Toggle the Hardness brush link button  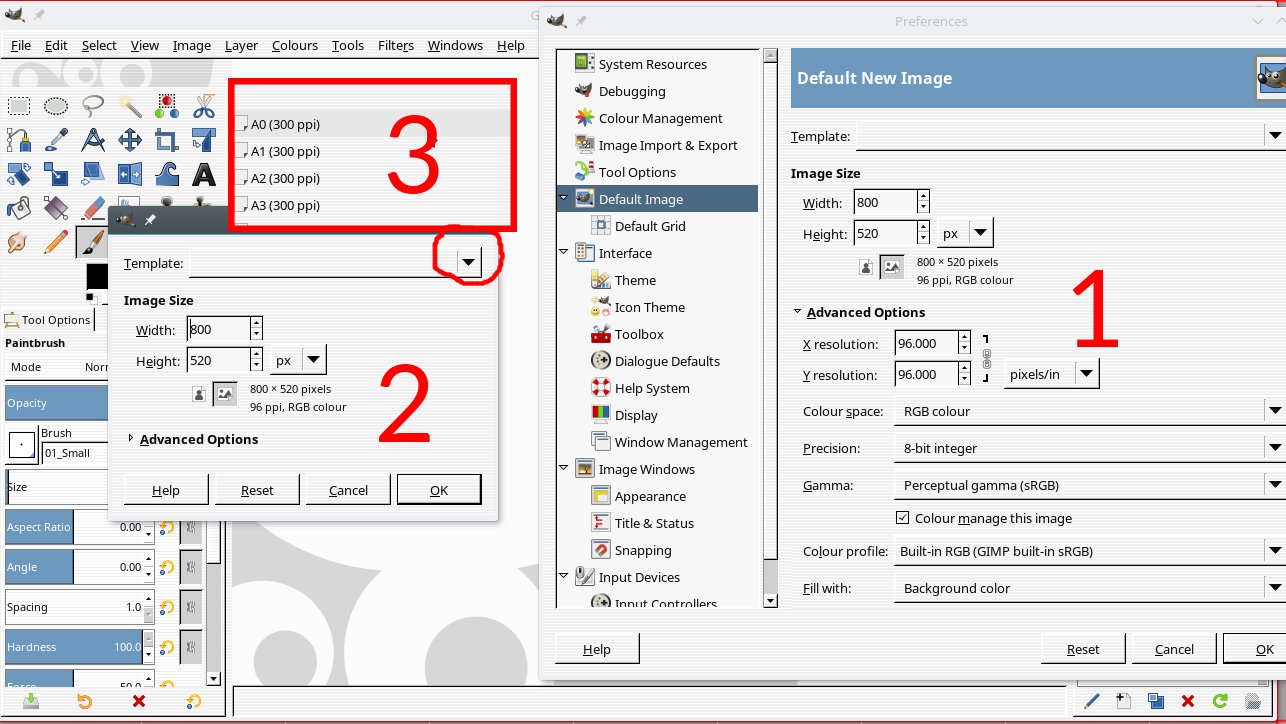tap(191, 647)
